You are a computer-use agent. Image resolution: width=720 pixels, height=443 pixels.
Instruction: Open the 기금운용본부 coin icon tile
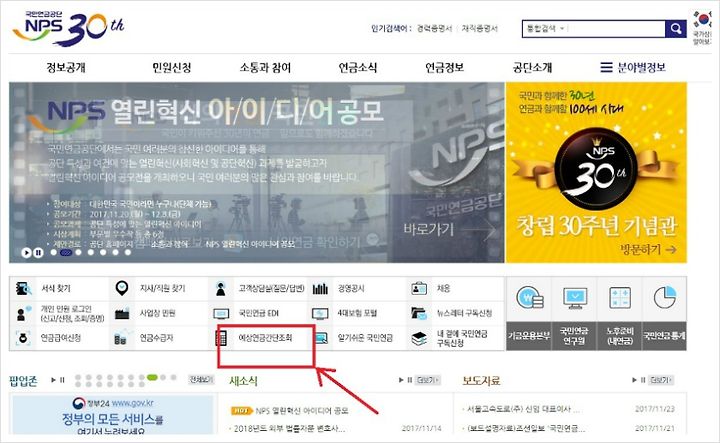[x=529, y=298]
